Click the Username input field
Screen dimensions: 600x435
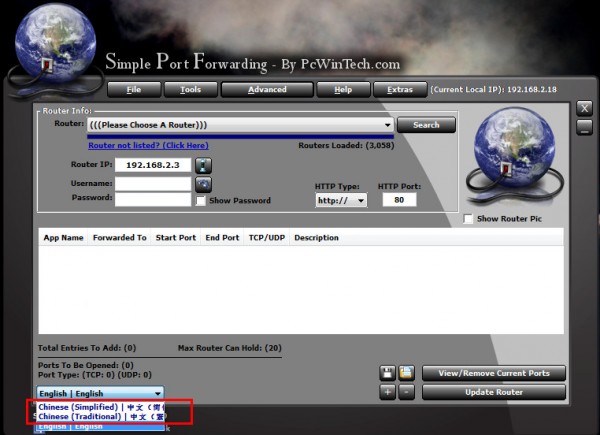click(x=153, y=184)
